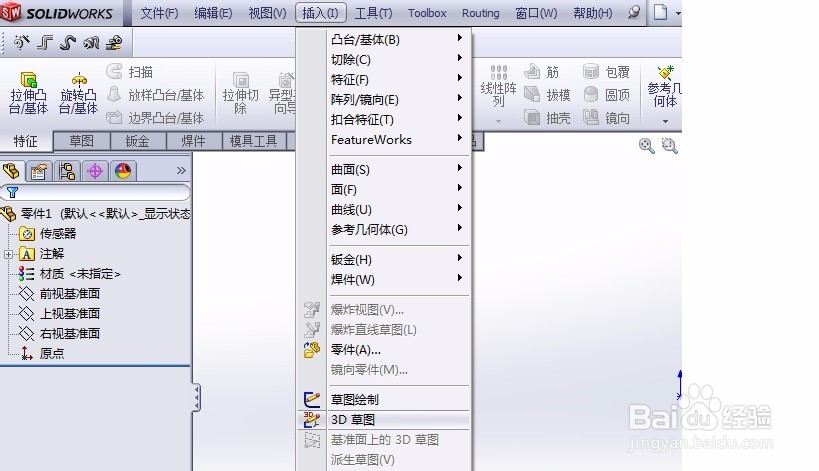
Task: Open the ConfigurationManager tab icon
Action: (67, 171)
